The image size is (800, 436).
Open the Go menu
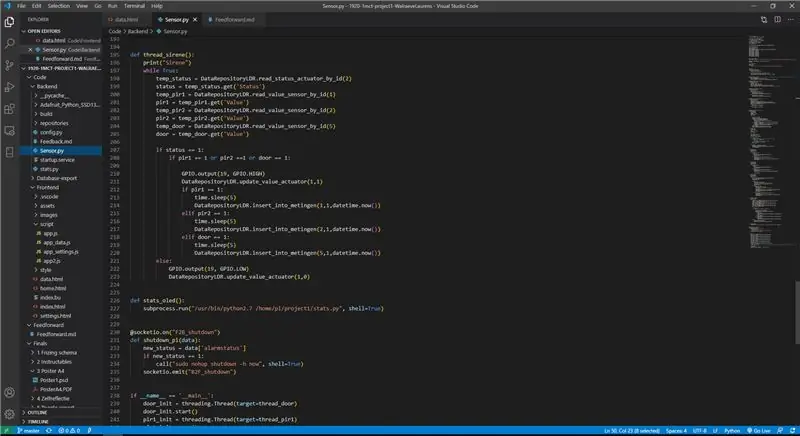(97, 6)
